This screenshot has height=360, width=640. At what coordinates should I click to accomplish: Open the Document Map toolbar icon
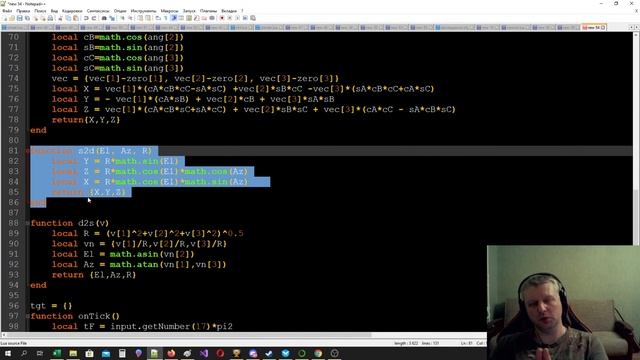click(189, 18)
